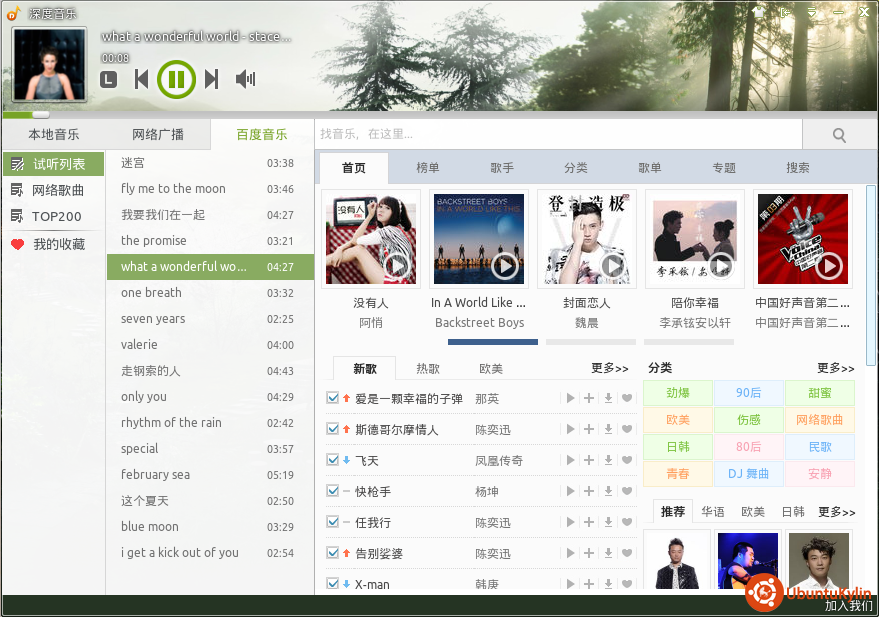Open the title bar dropdown menu icon

[x=812, y=12]
